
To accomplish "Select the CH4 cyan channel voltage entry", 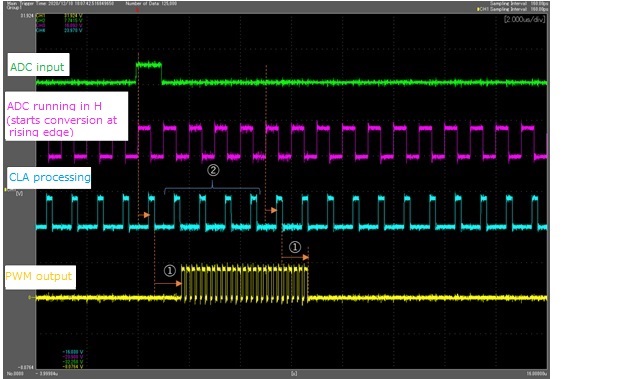I will tap(59, 30).
